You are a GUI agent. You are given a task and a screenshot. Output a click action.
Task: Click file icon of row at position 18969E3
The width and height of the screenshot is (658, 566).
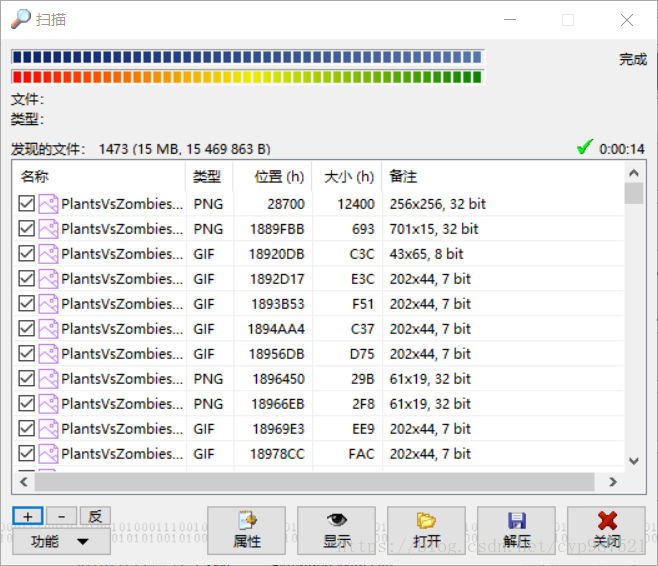click(48, 429)
